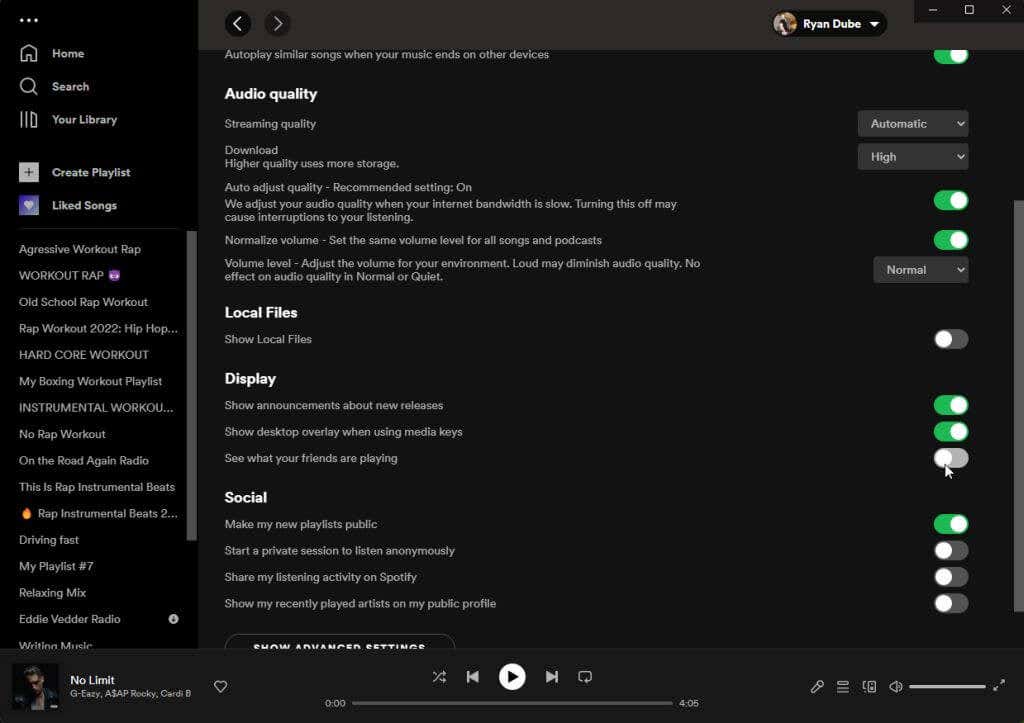Disable Make my new playlists public

click(x=951, y=524)
